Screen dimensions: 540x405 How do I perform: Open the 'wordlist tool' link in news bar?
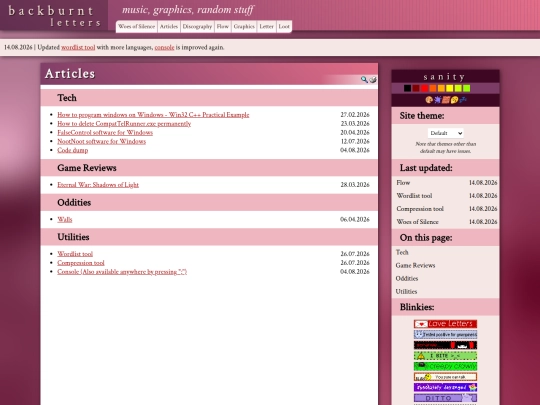coord(78,48)
